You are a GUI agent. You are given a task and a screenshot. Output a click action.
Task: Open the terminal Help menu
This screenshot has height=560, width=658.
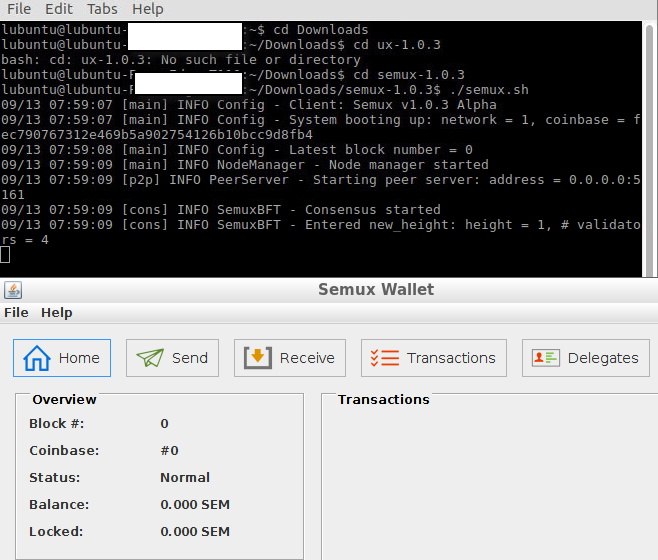(x=148, y=9)
